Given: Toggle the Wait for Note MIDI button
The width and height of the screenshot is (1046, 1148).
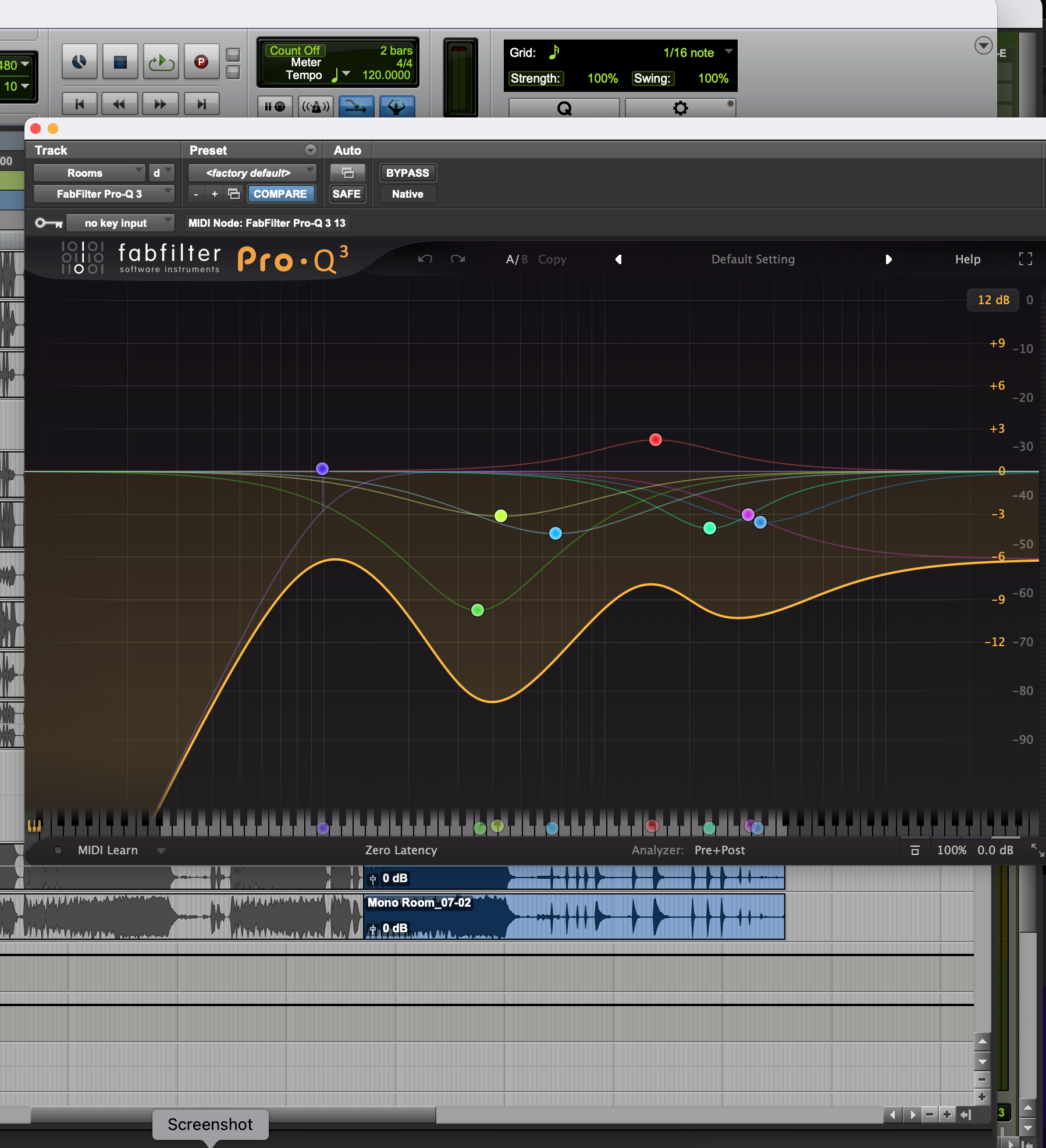Looking at the screenshot, I should click(275, 106).
